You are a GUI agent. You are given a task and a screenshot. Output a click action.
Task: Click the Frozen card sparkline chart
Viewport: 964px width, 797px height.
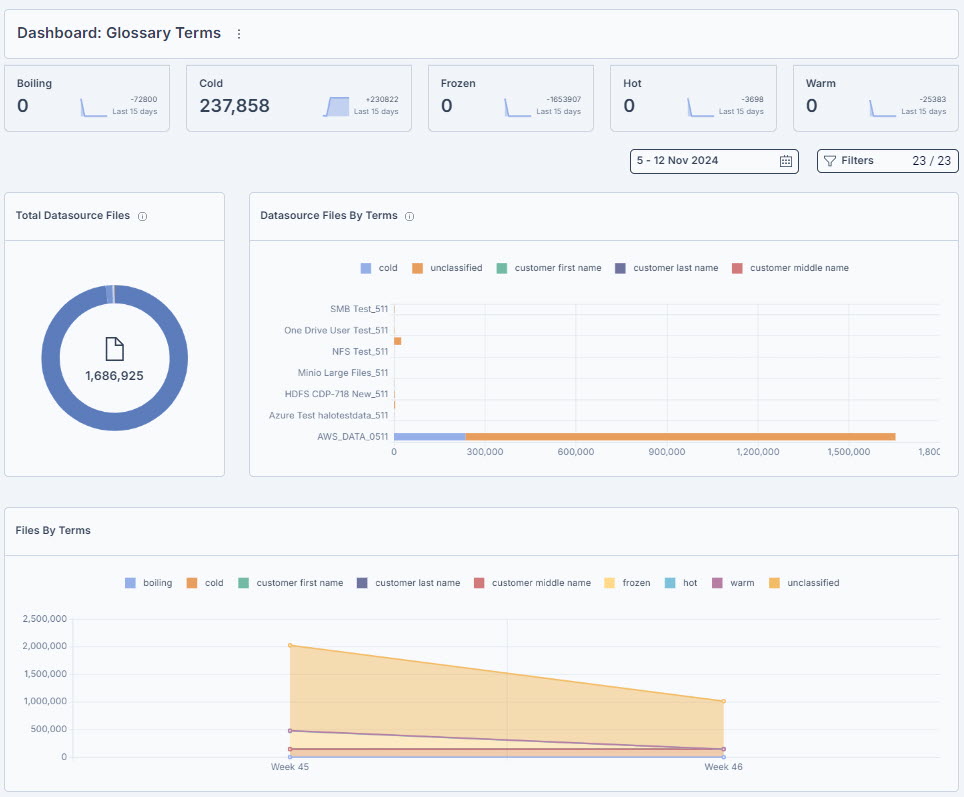point(517,108)
